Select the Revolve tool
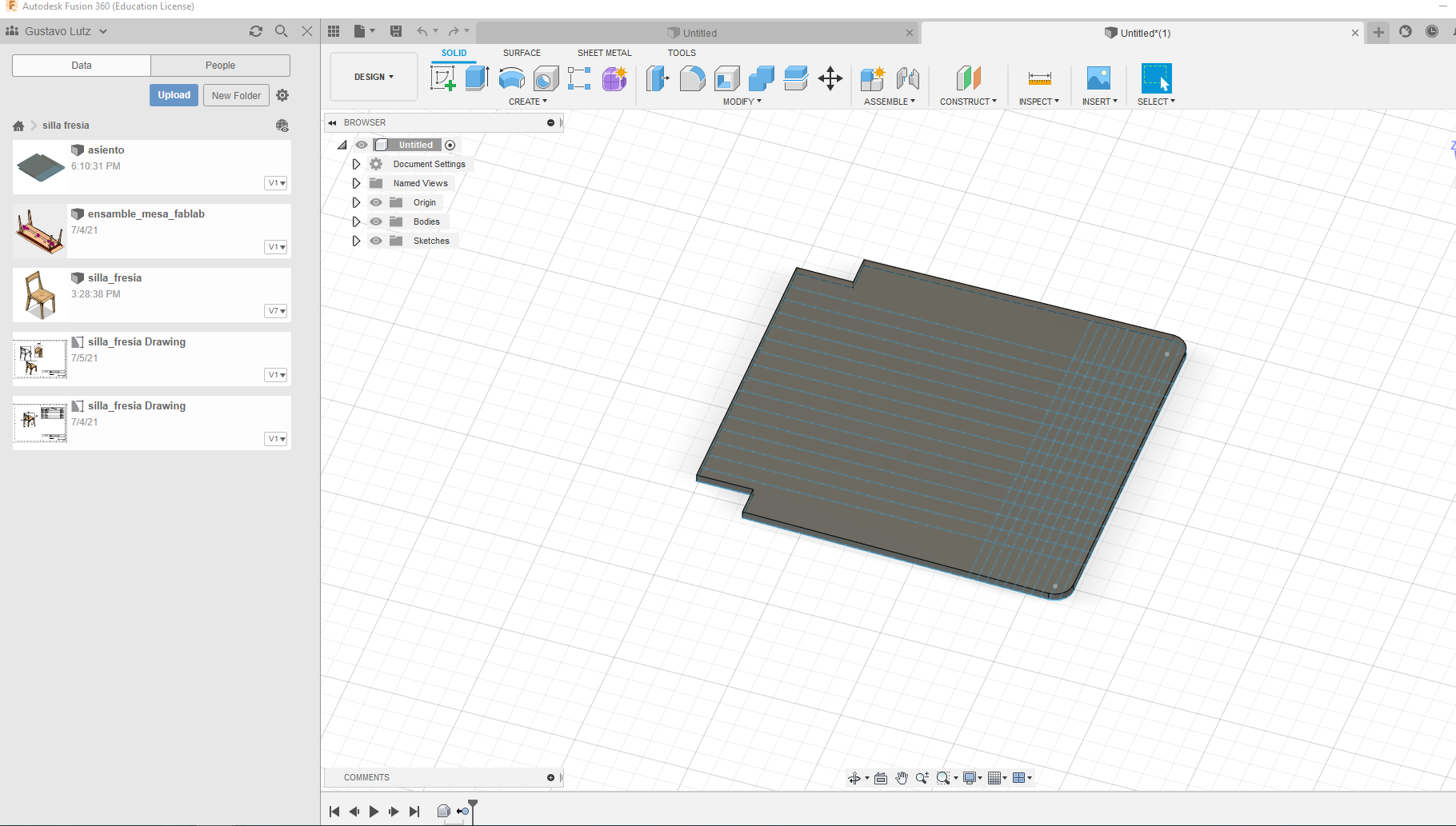 512,78
